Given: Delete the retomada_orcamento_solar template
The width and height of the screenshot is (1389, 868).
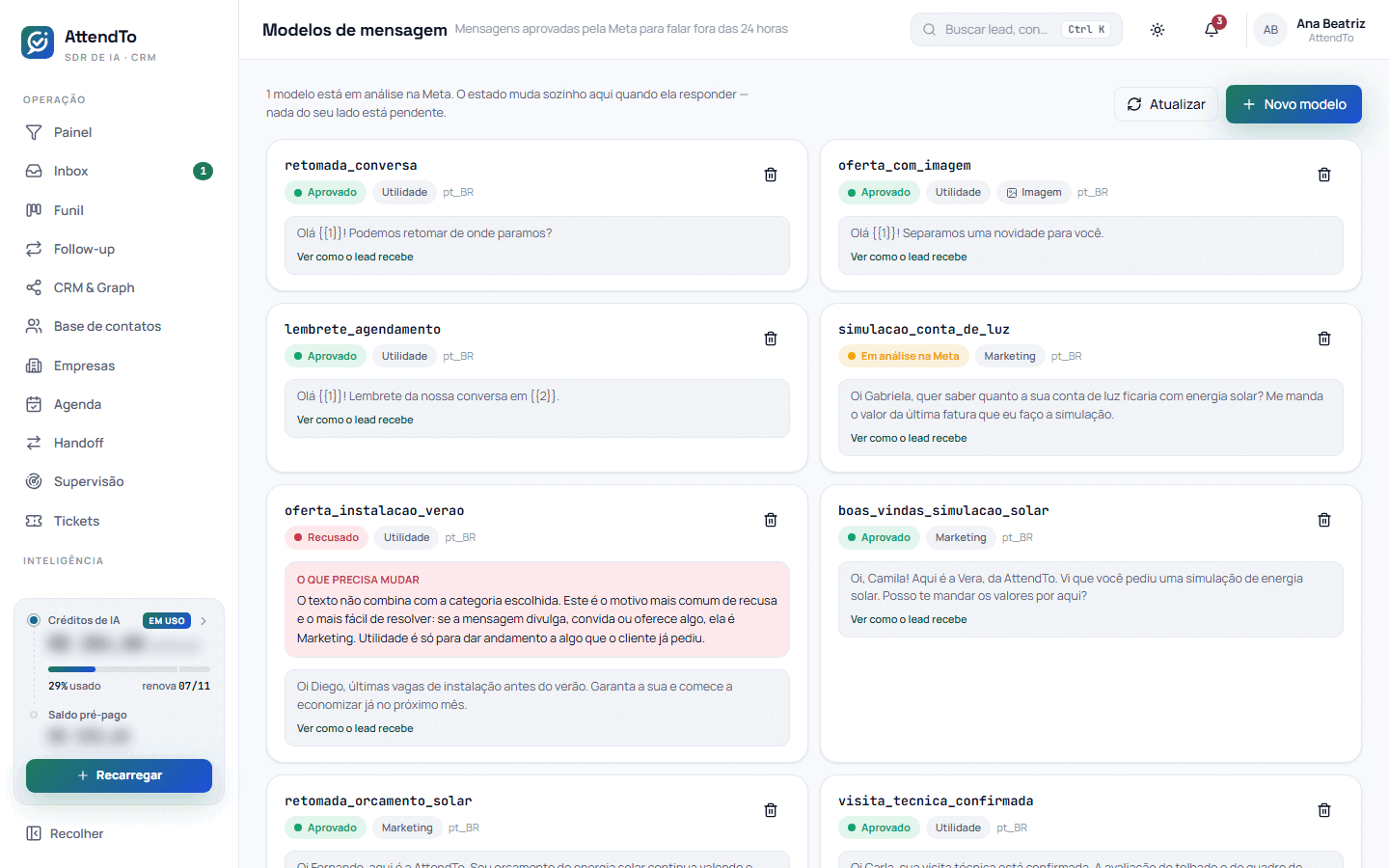Looking at the screenshot, I should [771, 810].
